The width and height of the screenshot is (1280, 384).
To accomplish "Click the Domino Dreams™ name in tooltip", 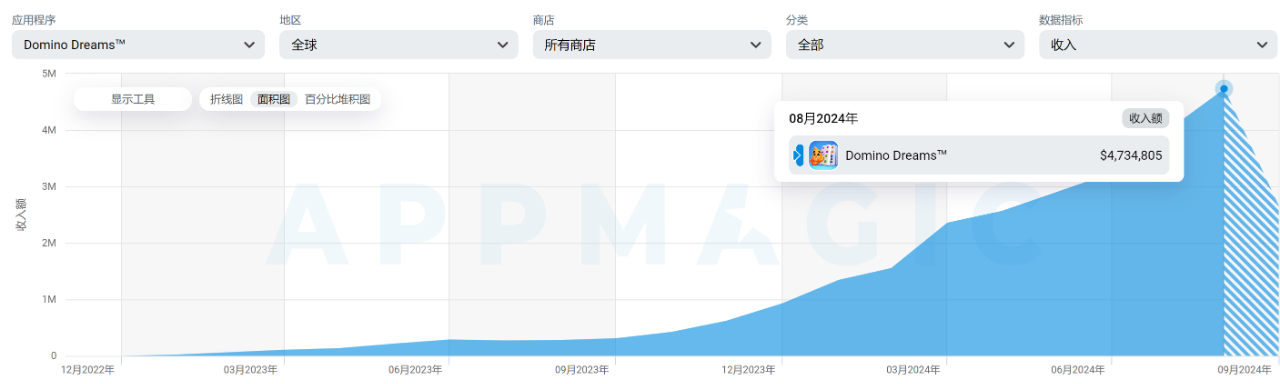I will click(x=896, y=155).
